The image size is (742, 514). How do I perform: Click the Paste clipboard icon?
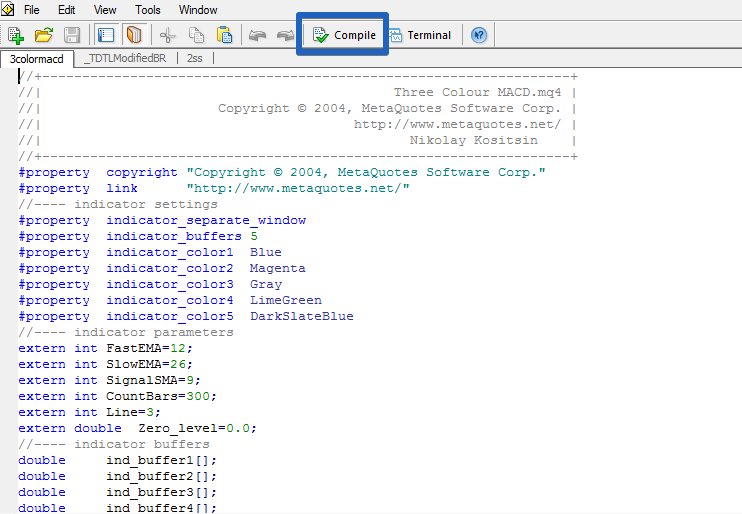225,35
